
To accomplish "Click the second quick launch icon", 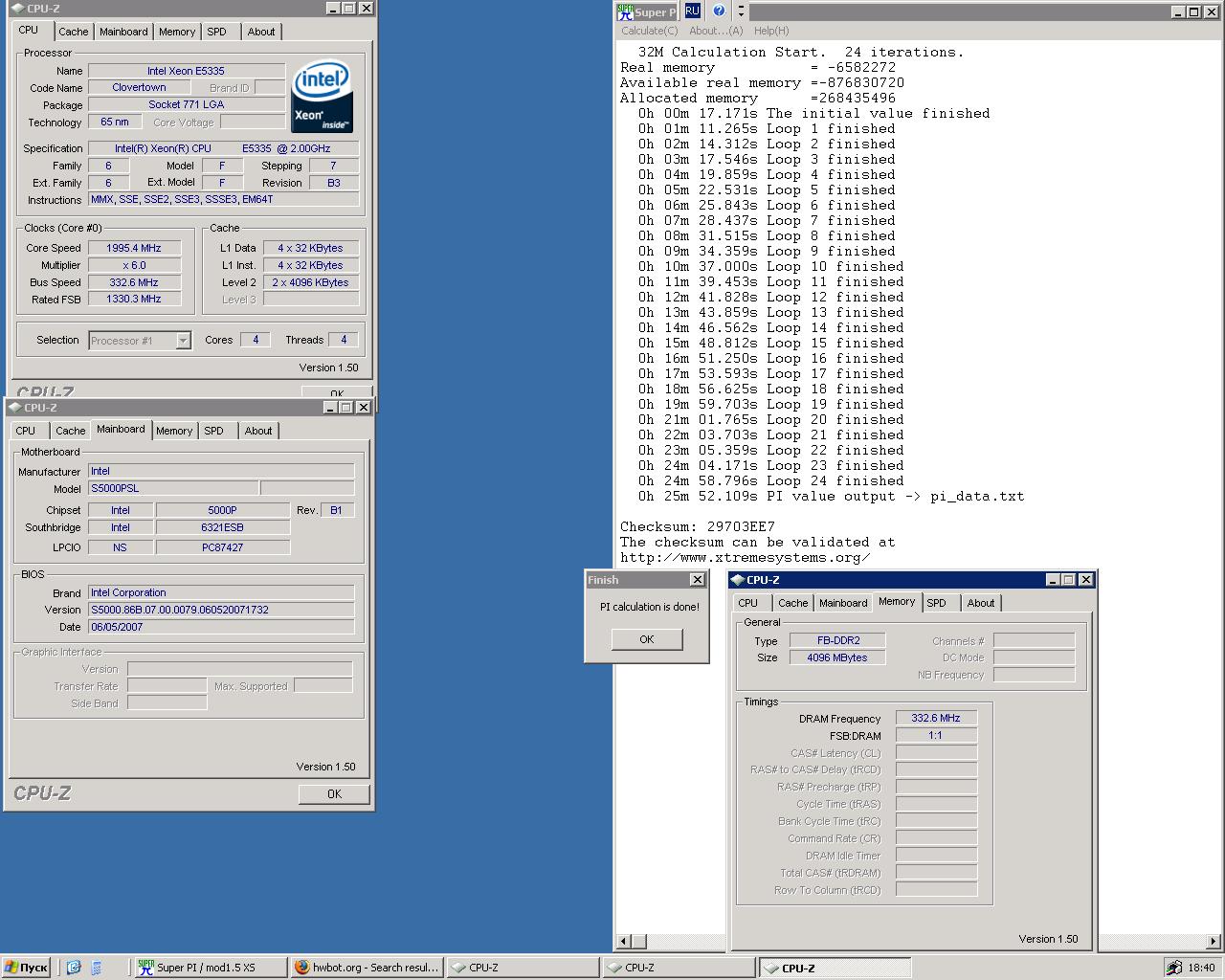I will (x=96, y=968).
